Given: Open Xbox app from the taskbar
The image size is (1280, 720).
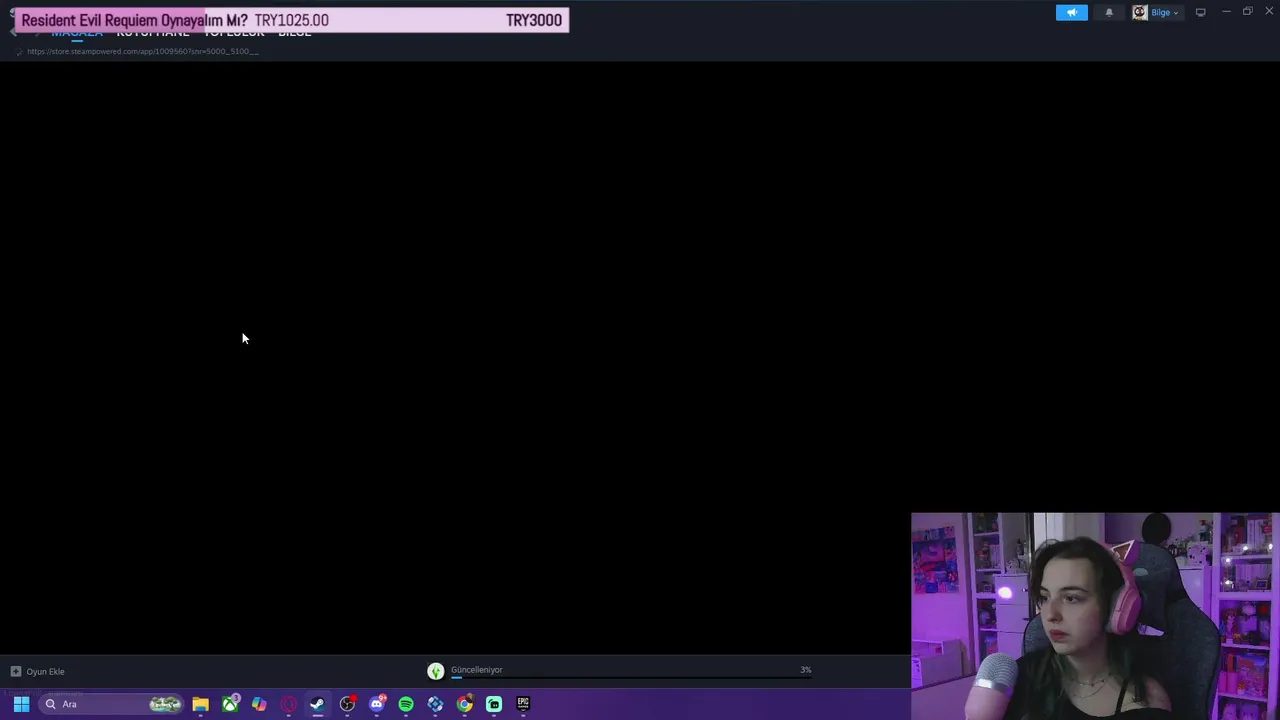Looking at the screenshot, I should click(x=230, y=704).
